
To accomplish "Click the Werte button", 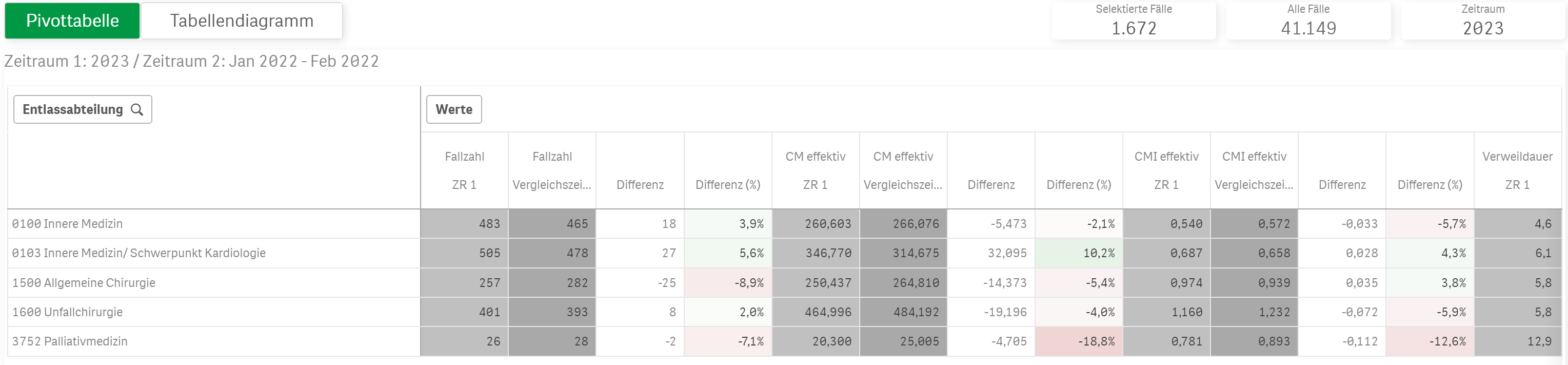I will pyautogui.click(x=453, y=110).
